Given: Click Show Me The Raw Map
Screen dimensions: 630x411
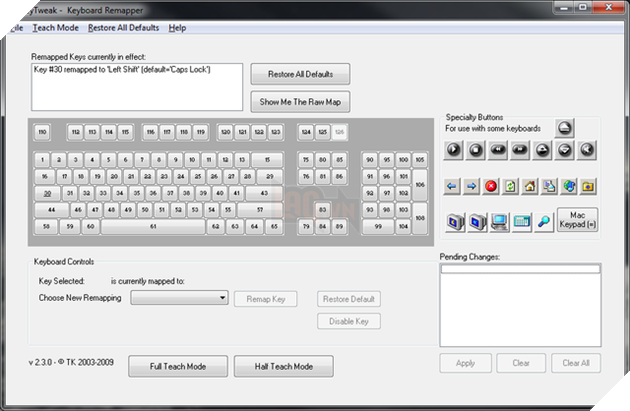Looking at the screenshot, I should tap(299, 102).
